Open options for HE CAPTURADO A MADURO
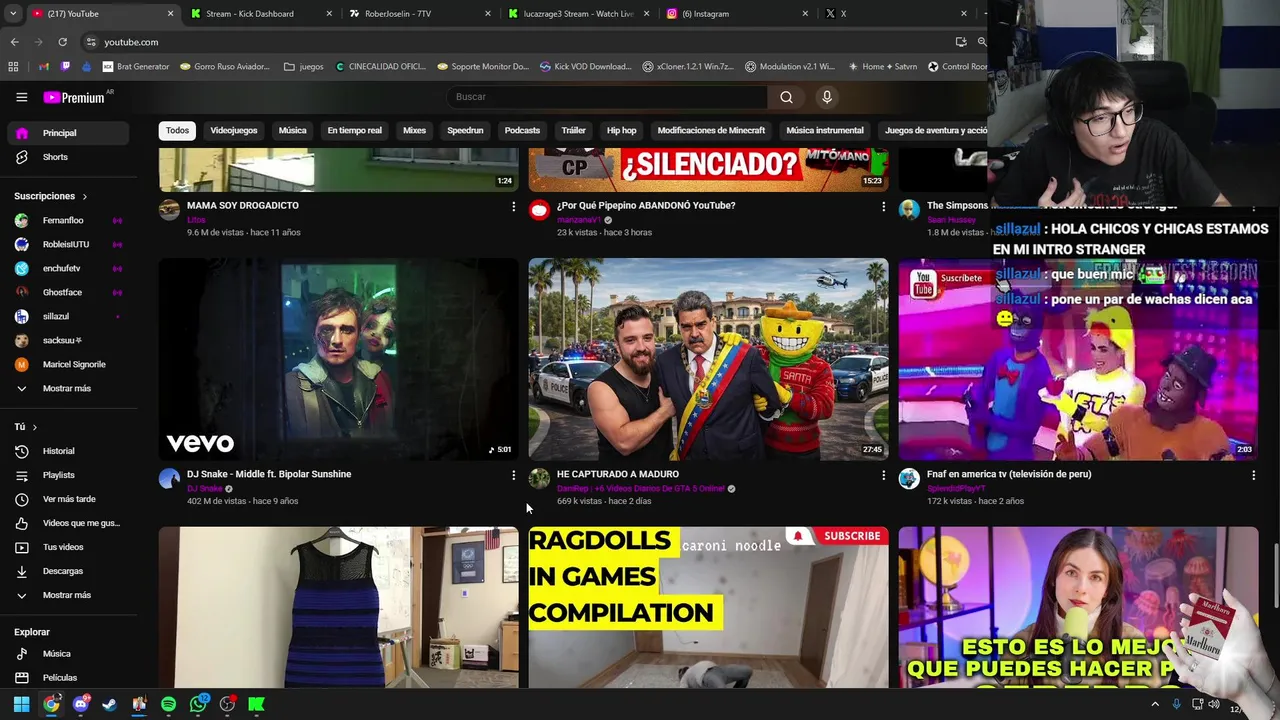This screenshot has height=720, width=1280. pos(883,476)
